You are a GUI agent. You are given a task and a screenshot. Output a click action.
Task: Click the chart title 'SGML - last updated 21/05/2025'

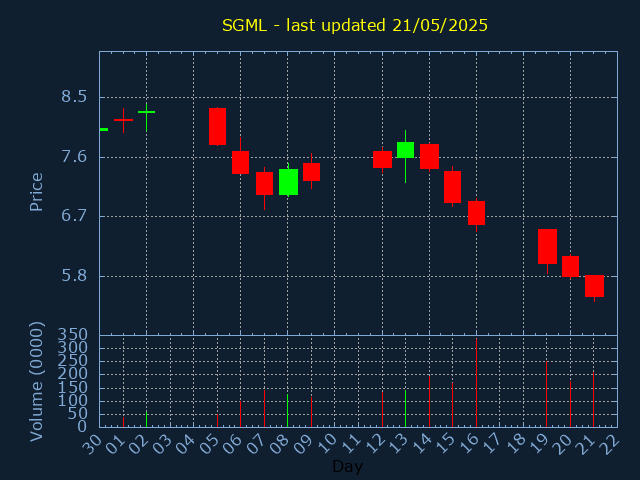tap(355, 26)
